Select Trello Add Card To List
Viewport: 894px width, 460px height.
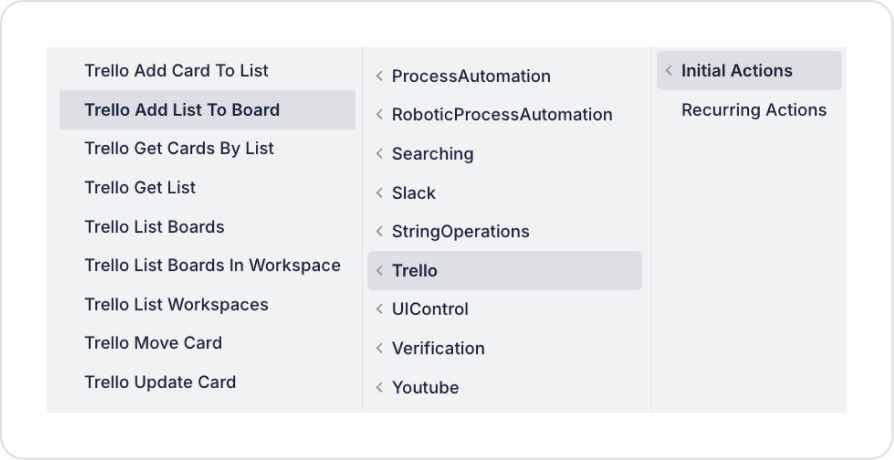(176, 71)
